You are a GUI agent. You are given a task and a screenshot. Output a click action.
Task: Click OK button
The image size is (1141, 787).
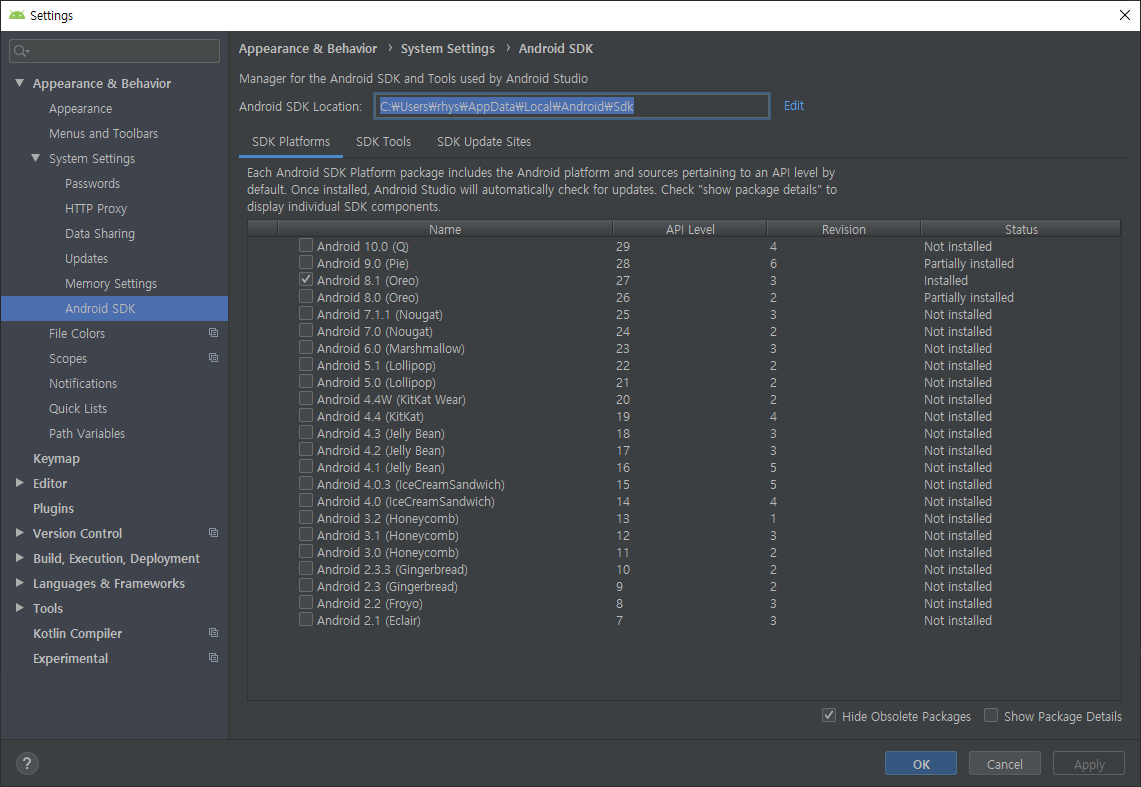(921, 764)
